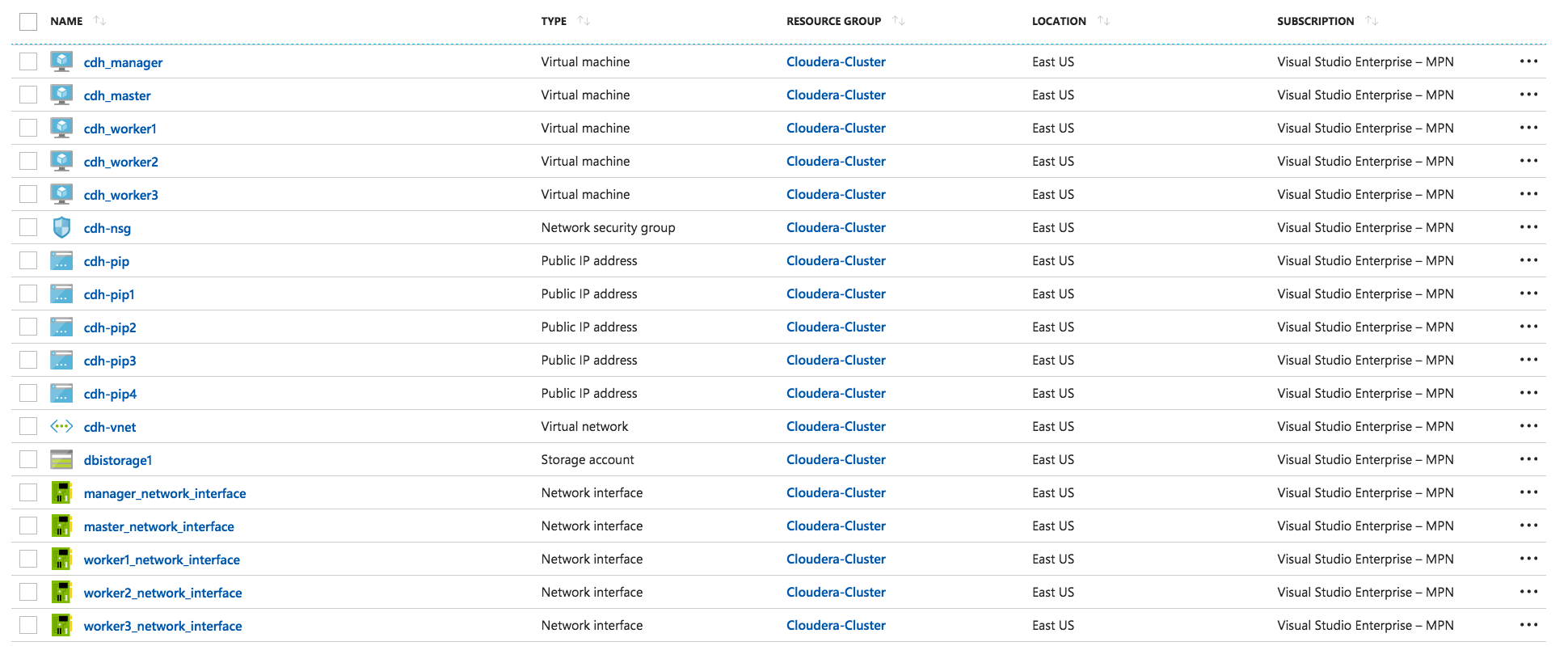The width and height of the screenshot is (1568, 663).
Task: Sort the table by Subscription
Action: 1372,21
